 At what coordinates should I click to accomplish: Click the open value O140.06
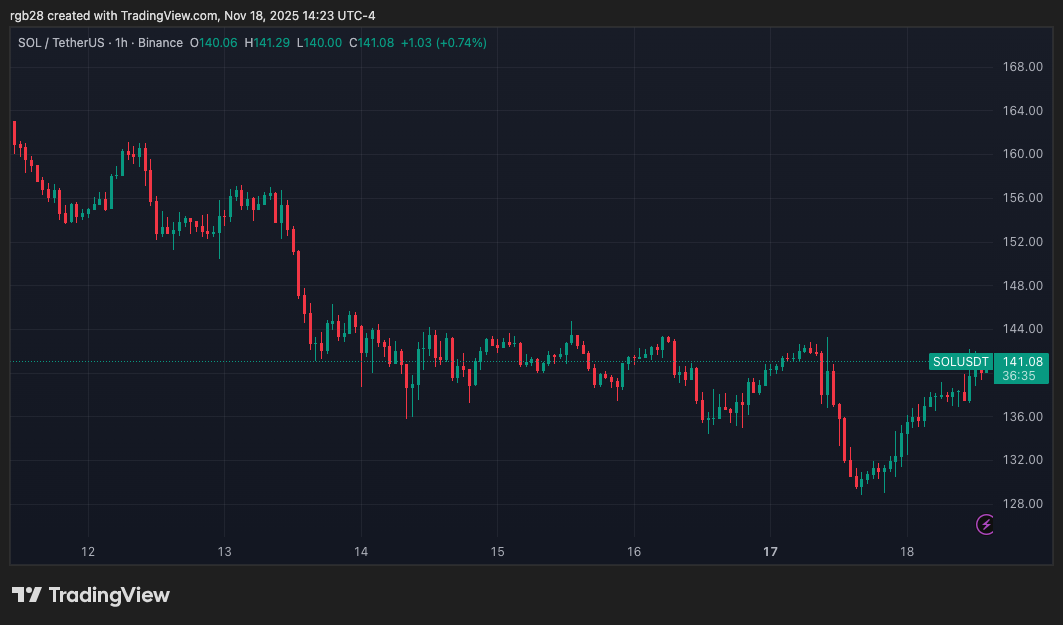coord(218,43)
